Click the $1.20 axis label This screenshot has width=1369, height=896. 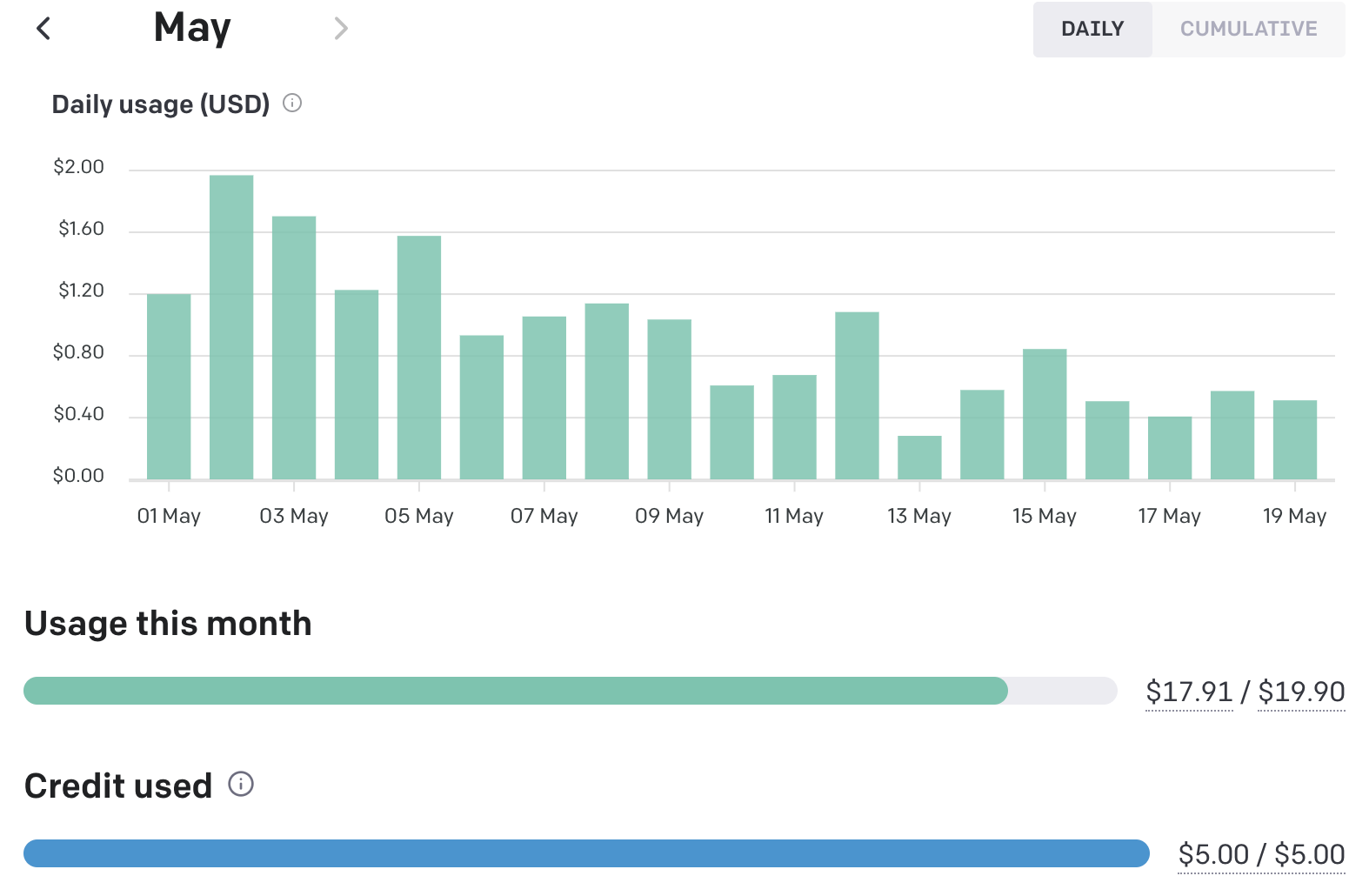(81, 291)
